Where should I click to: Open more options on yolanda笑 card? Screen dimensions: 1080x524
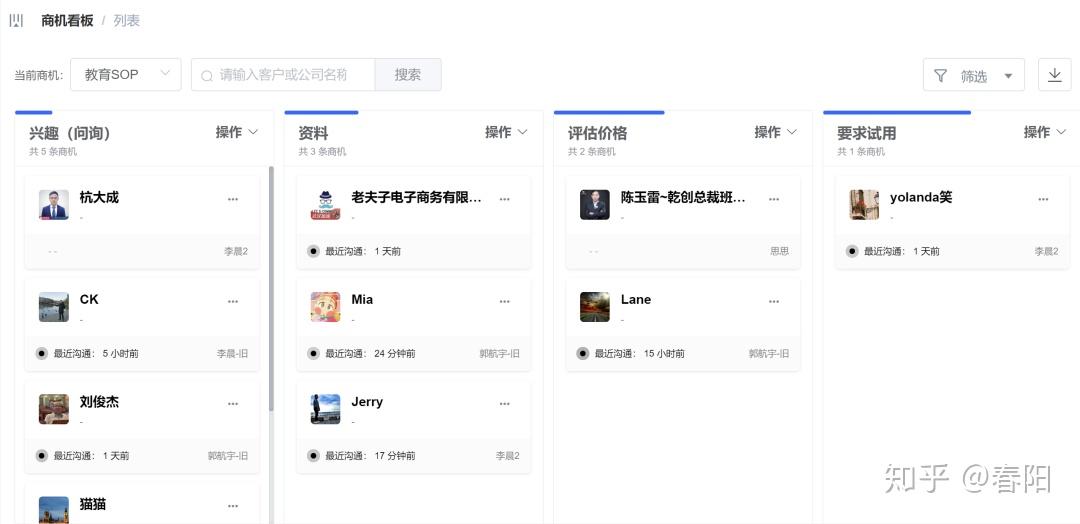(1043, 199)
